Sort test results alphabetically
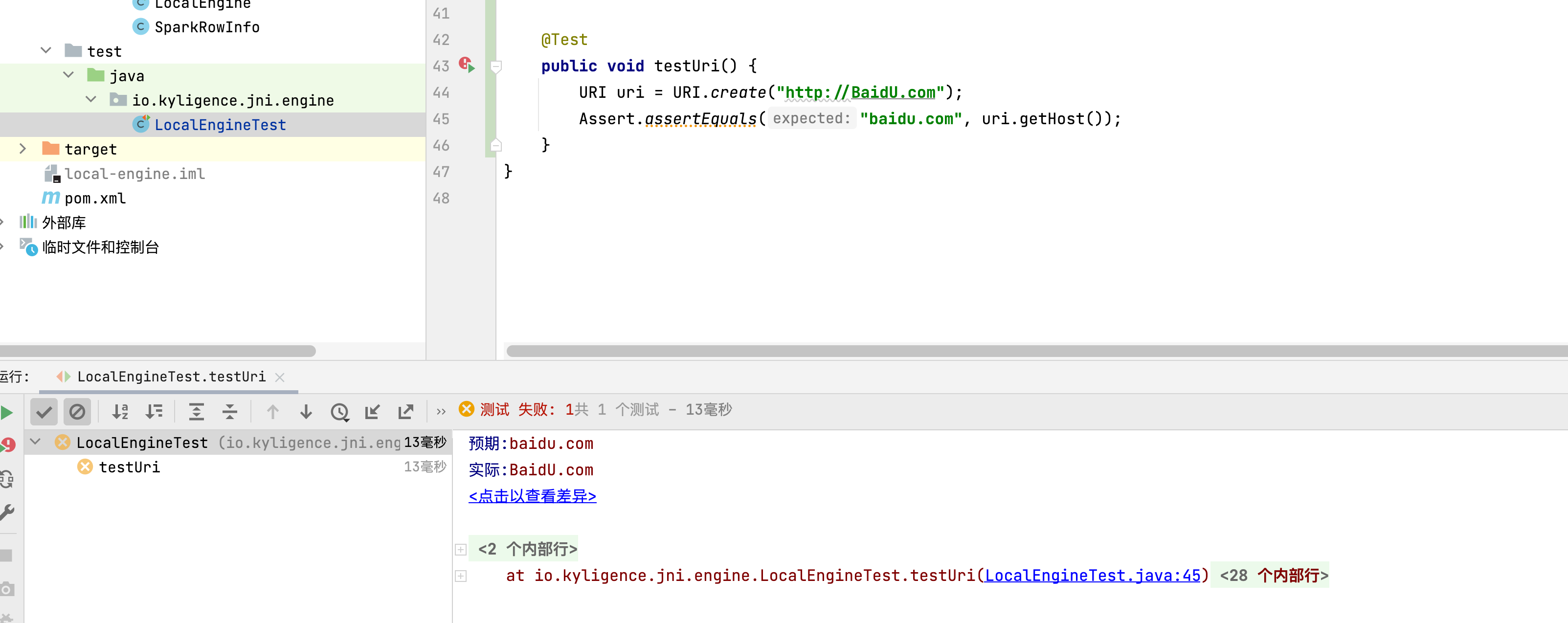This screenshot has width=1568, height=623. coord(120,411)
